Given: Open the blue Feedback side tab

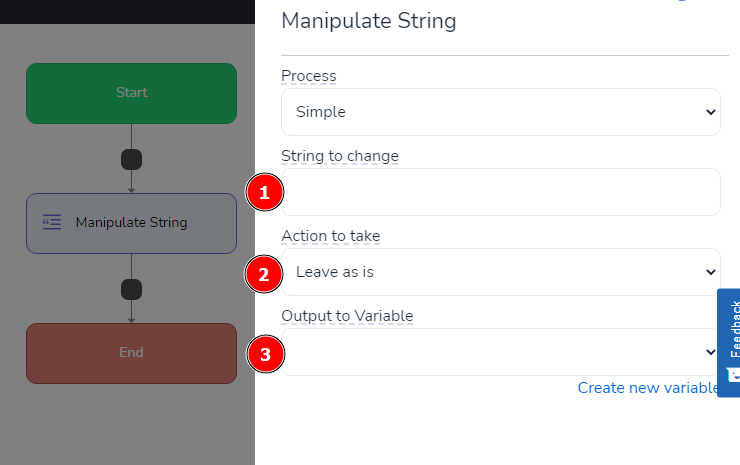Looking at the screenshot, I should tap(729, 343).
